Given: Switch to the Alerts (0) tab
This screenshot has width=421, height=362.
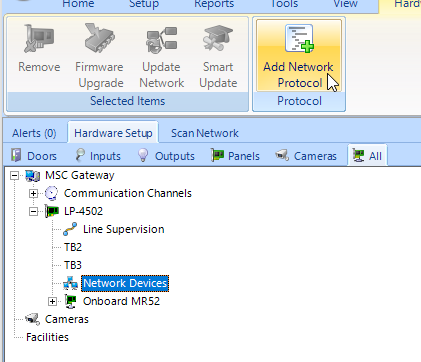Looking at the screenshot, I should [x=34, y=133].
